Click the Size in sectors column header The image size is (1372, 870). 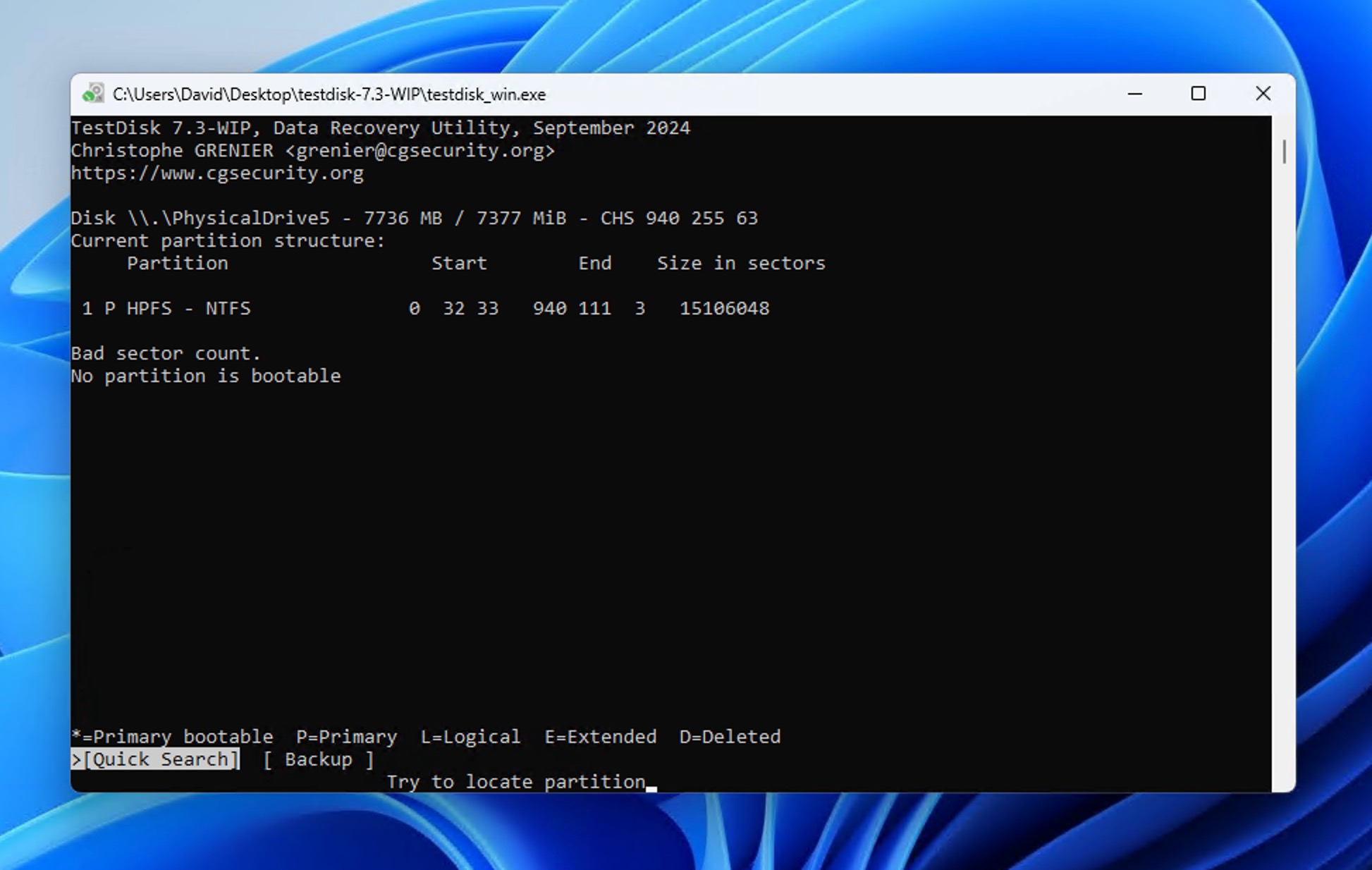tap(741, 263)
